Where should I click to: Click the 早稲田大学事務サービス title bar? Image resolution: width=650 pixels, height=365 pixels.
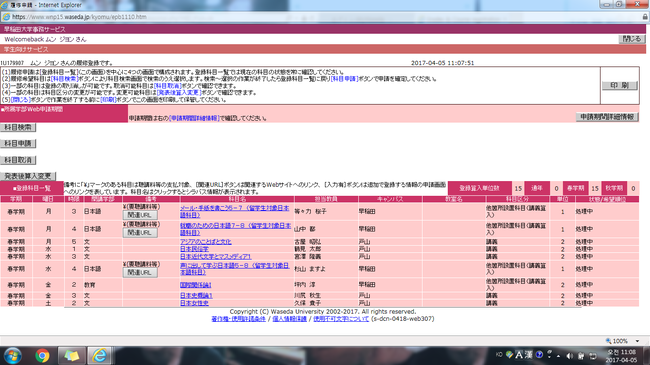[x=323, y=29]
